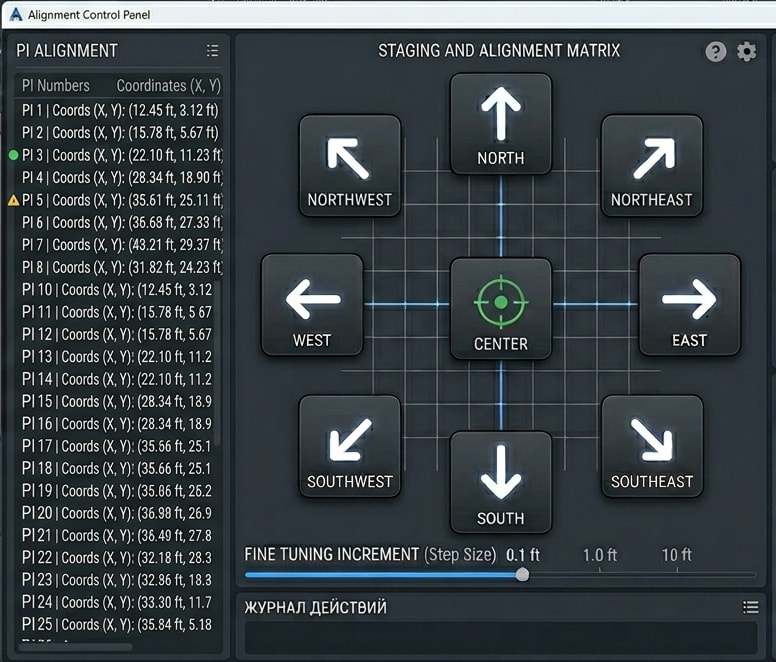Nudge alignment toward Northwest

349,166
